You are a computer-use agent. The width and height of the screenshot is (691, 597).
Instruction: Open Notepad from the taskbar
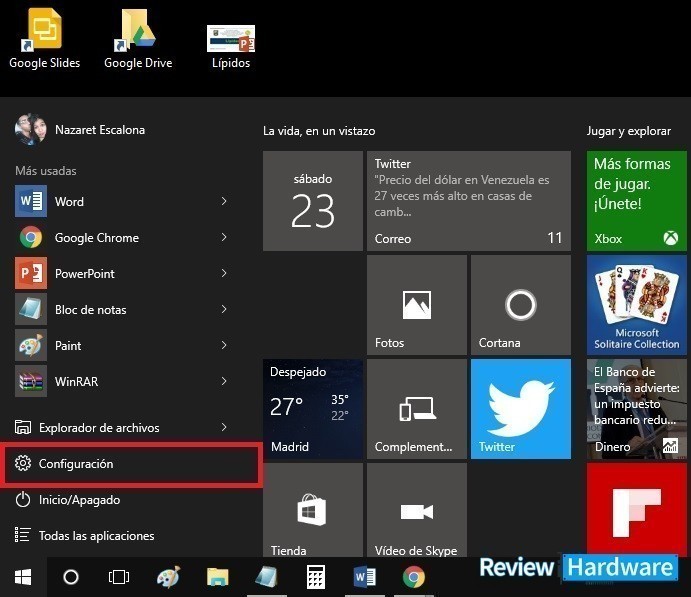pyautogui.click(x=267, y=577)
